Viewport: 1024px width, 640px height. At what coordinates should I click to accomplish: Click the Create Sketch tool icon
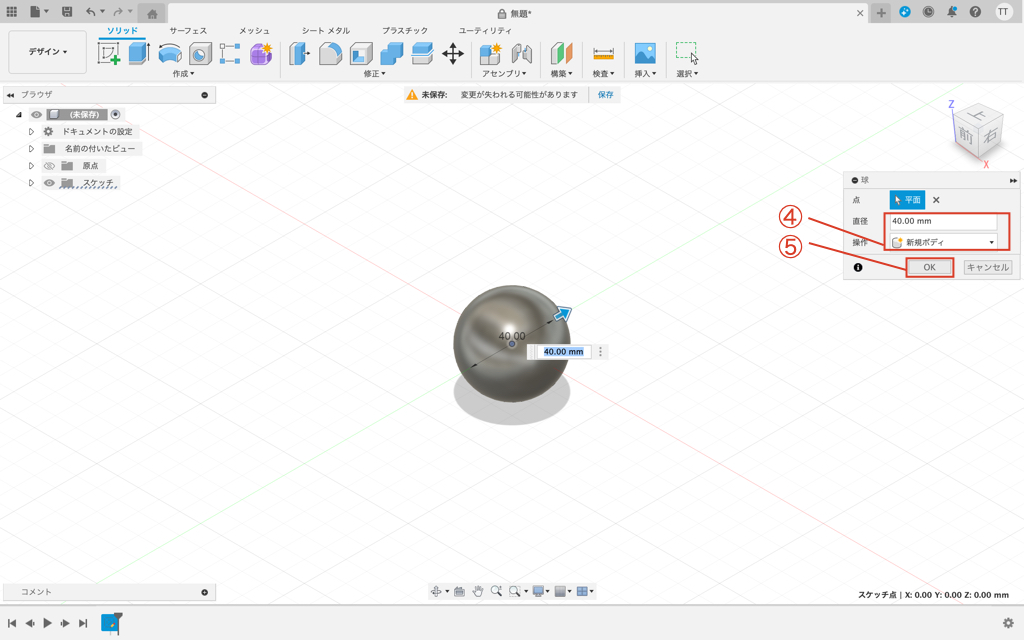click(x=108, y=54)
